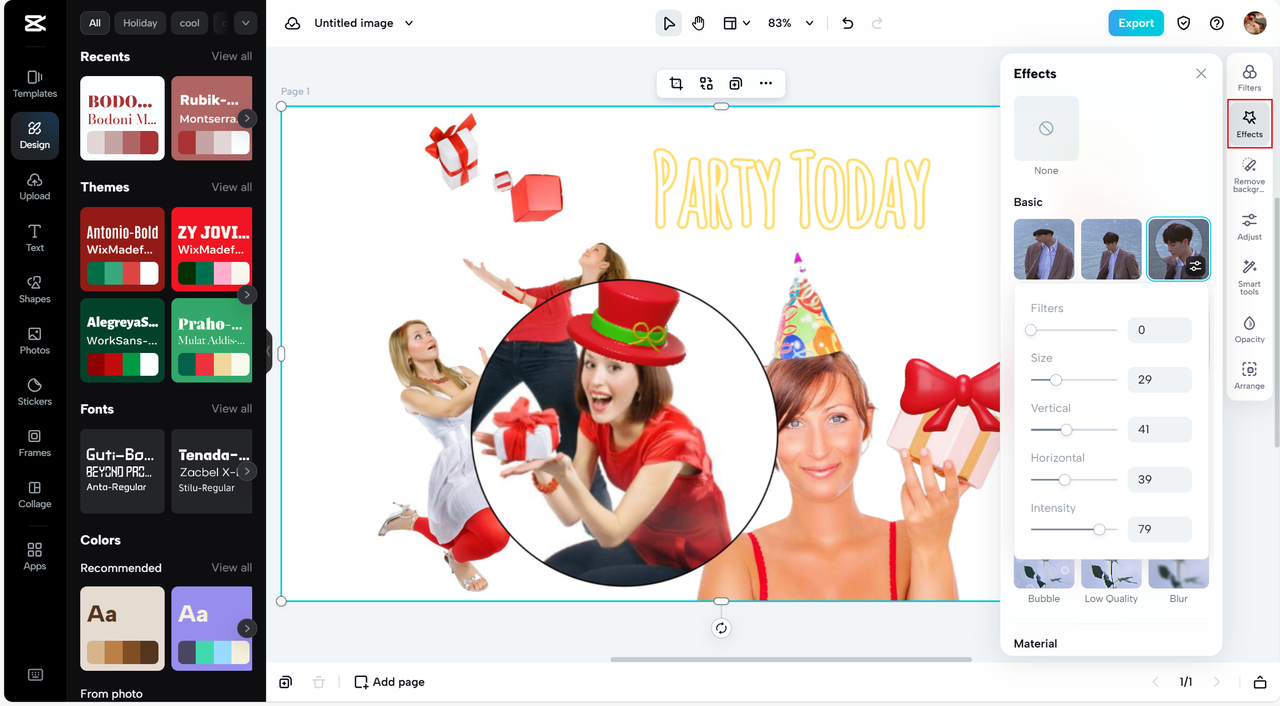This screenshot has height=706, width=1280.
Task: Expand more Fonts with arrow
Action: pos(246,471)
